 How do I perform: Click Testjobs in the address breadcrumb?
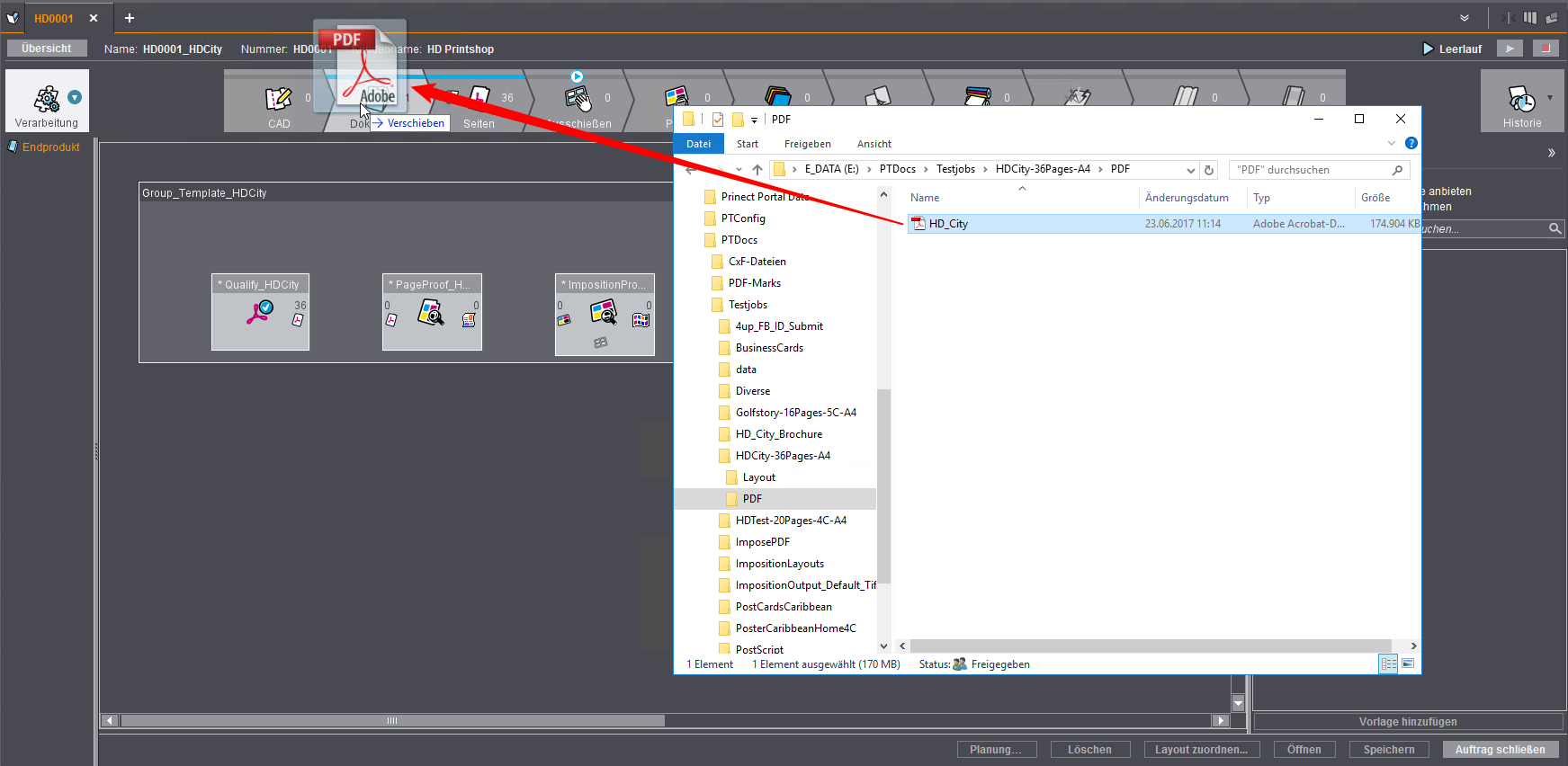(x=955, y=169)
